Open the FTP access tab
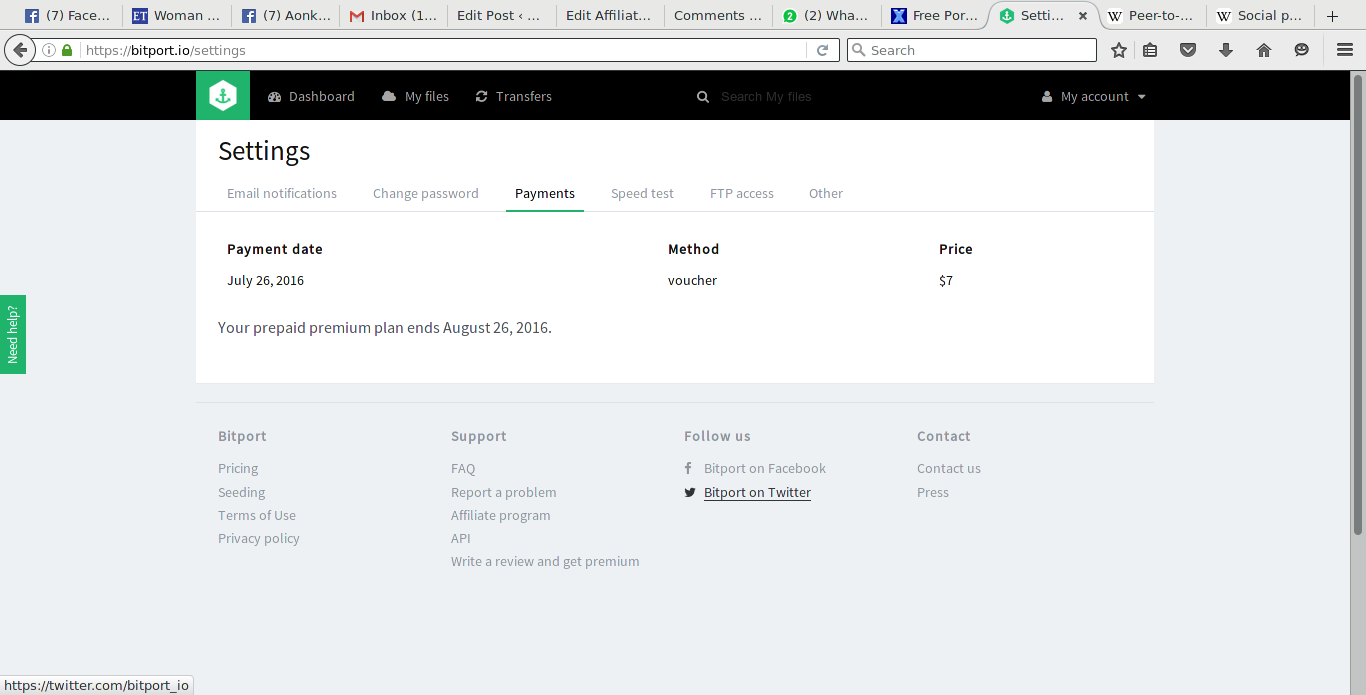The image size is (1366, 695). (x=742, y=193)
